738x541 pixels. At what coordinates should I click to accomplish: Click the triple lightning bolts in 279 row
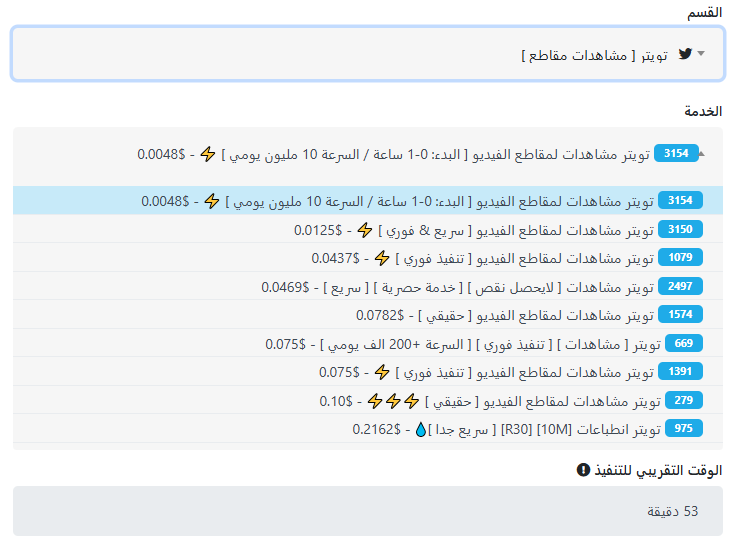pos(393,401)
